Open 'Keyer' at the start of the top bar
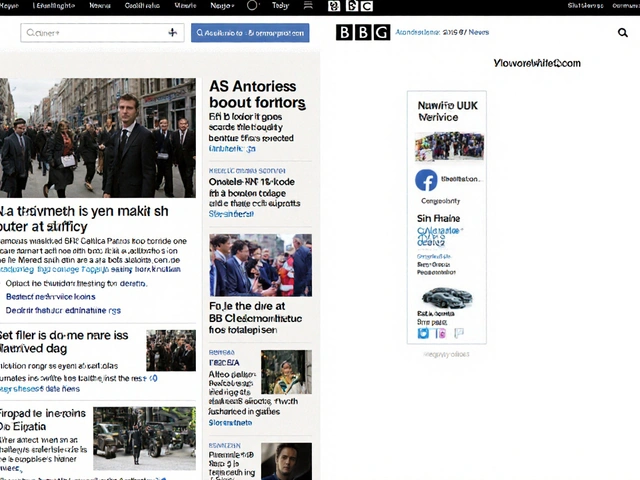Viewport: 640px width, 480px height. [x=9, y=6]
